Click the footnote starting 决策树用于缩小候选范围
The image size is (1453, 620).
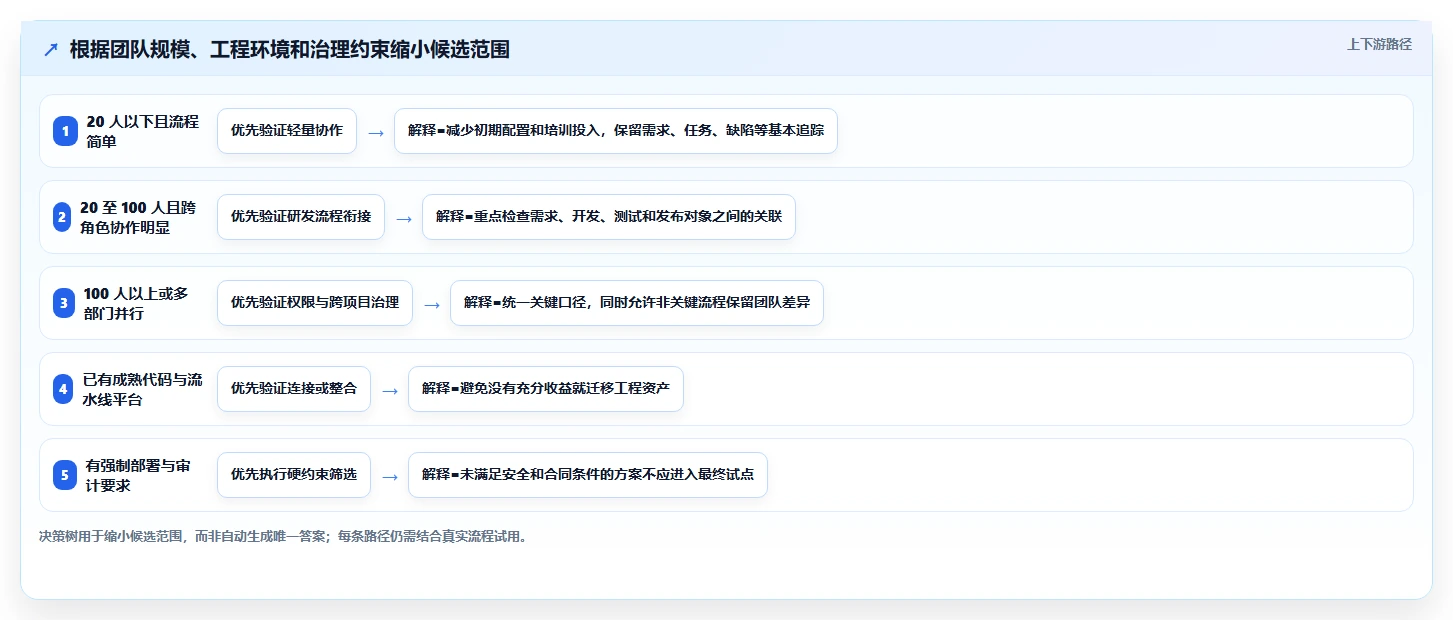point(283,536)
